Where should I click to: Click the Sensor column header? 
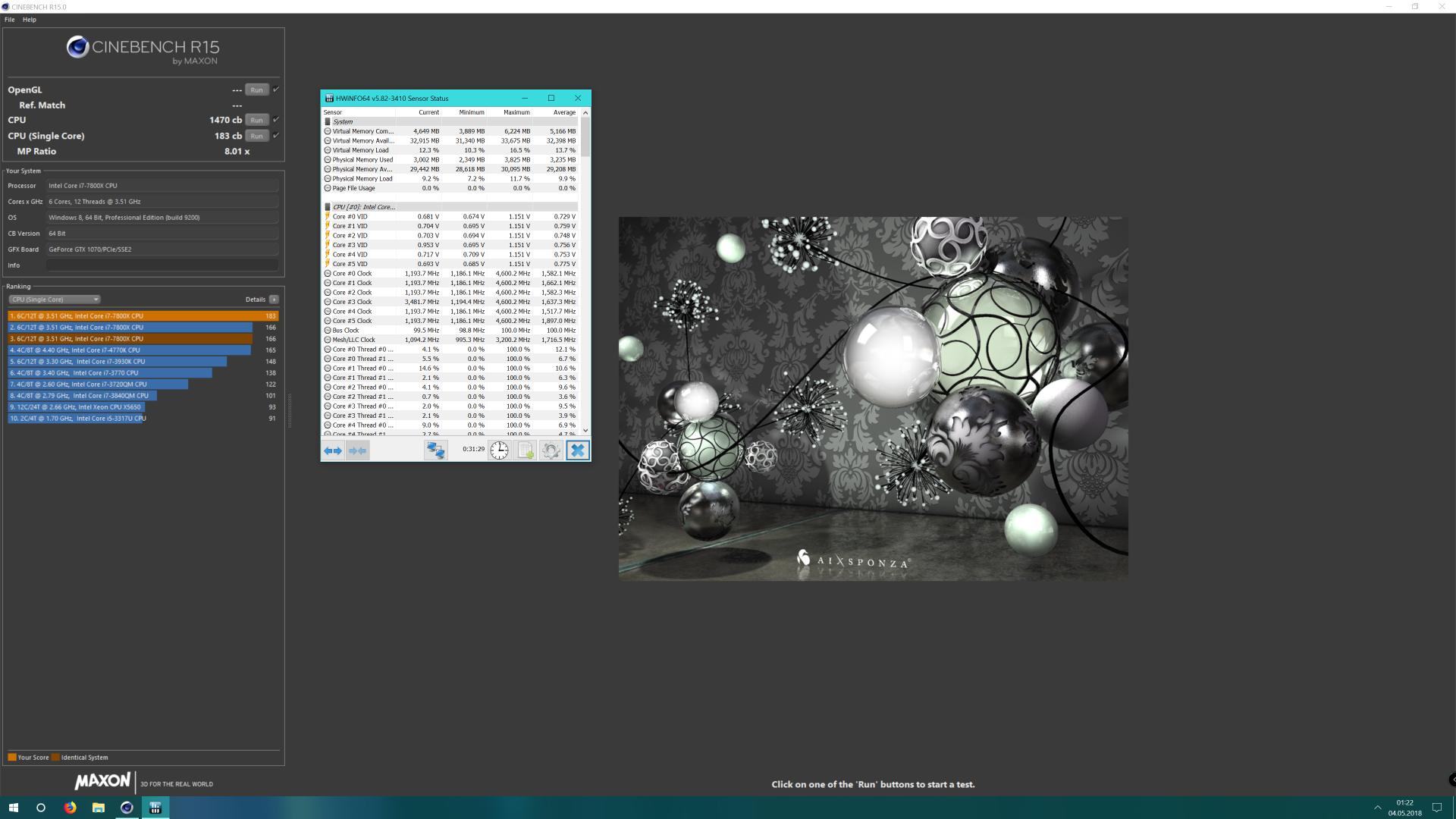[359, 112]
